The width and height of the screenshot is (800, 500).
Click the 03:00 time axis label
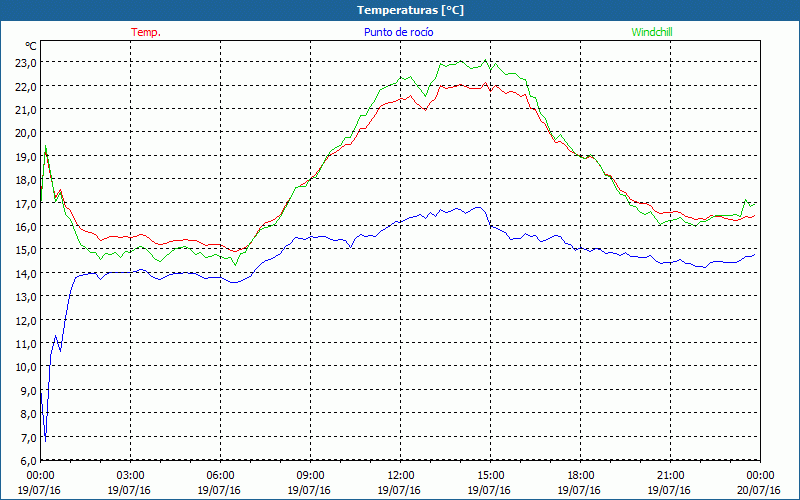[131, 476]
